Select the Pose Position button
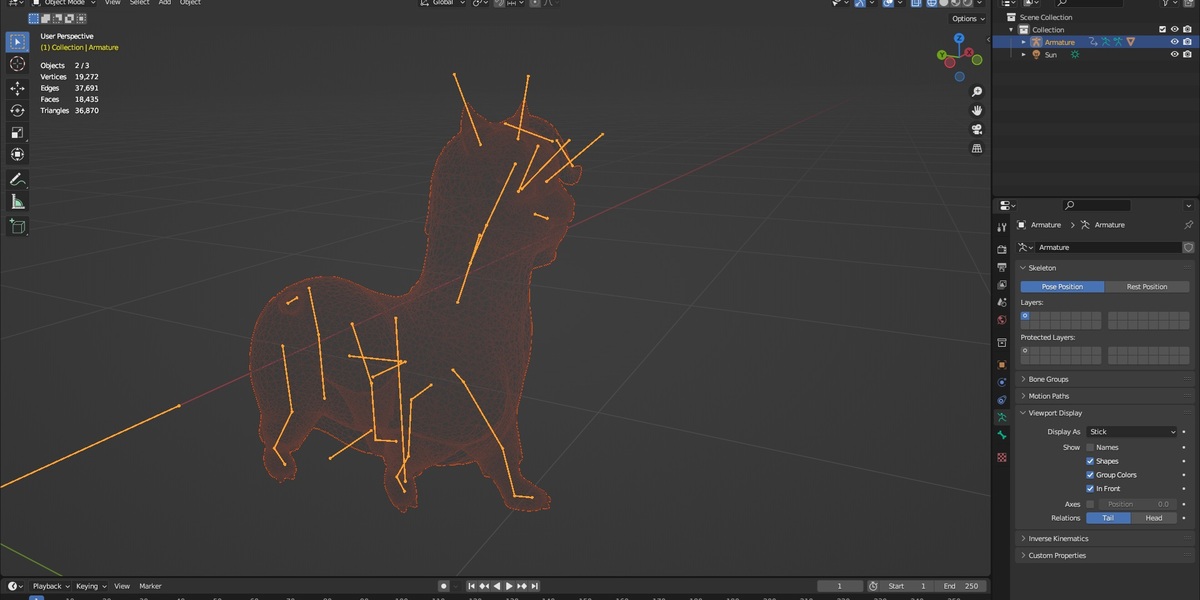The height and width of the screenshot is (600, 1200). point(1062,287)
